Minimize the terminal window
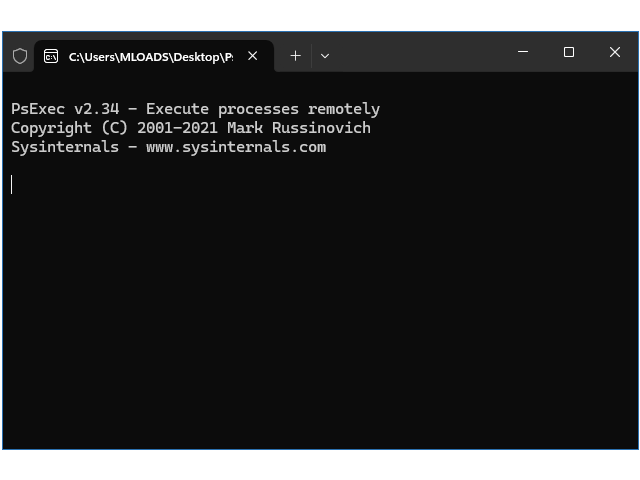 [x=523, y=52]
